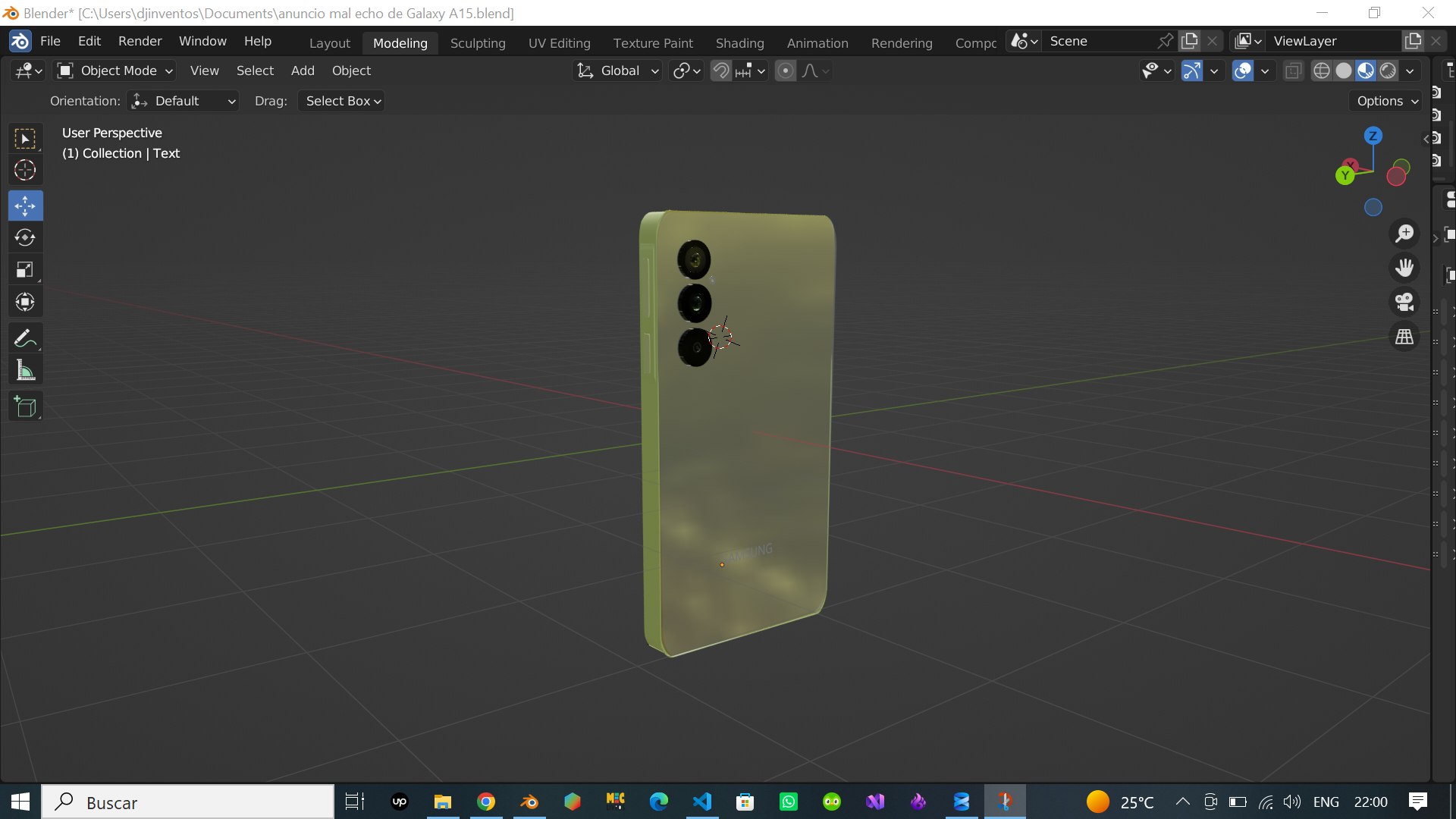Switch perspective/orthographic with grid icon
The height and width of the screenshot is (819, 1456).
(1404, 336)
